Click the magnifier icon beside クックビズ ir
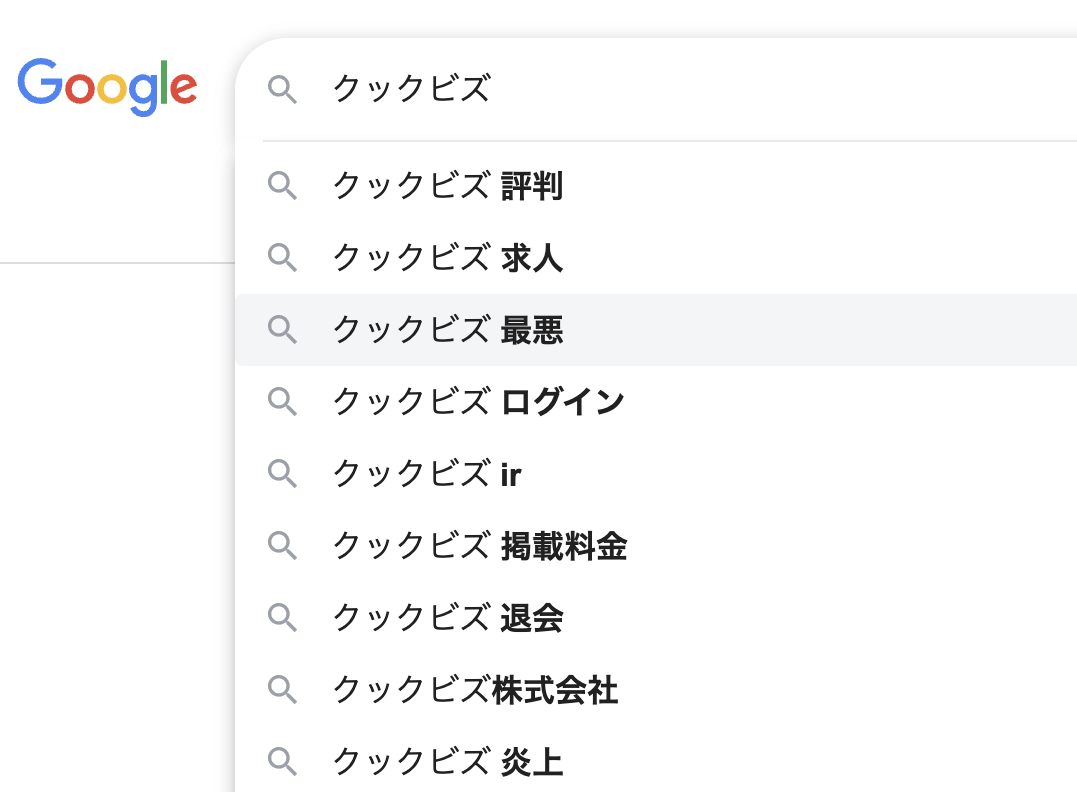Image resolution: width=1077 pixels, height=792 pixels. [x=283, y=474]
